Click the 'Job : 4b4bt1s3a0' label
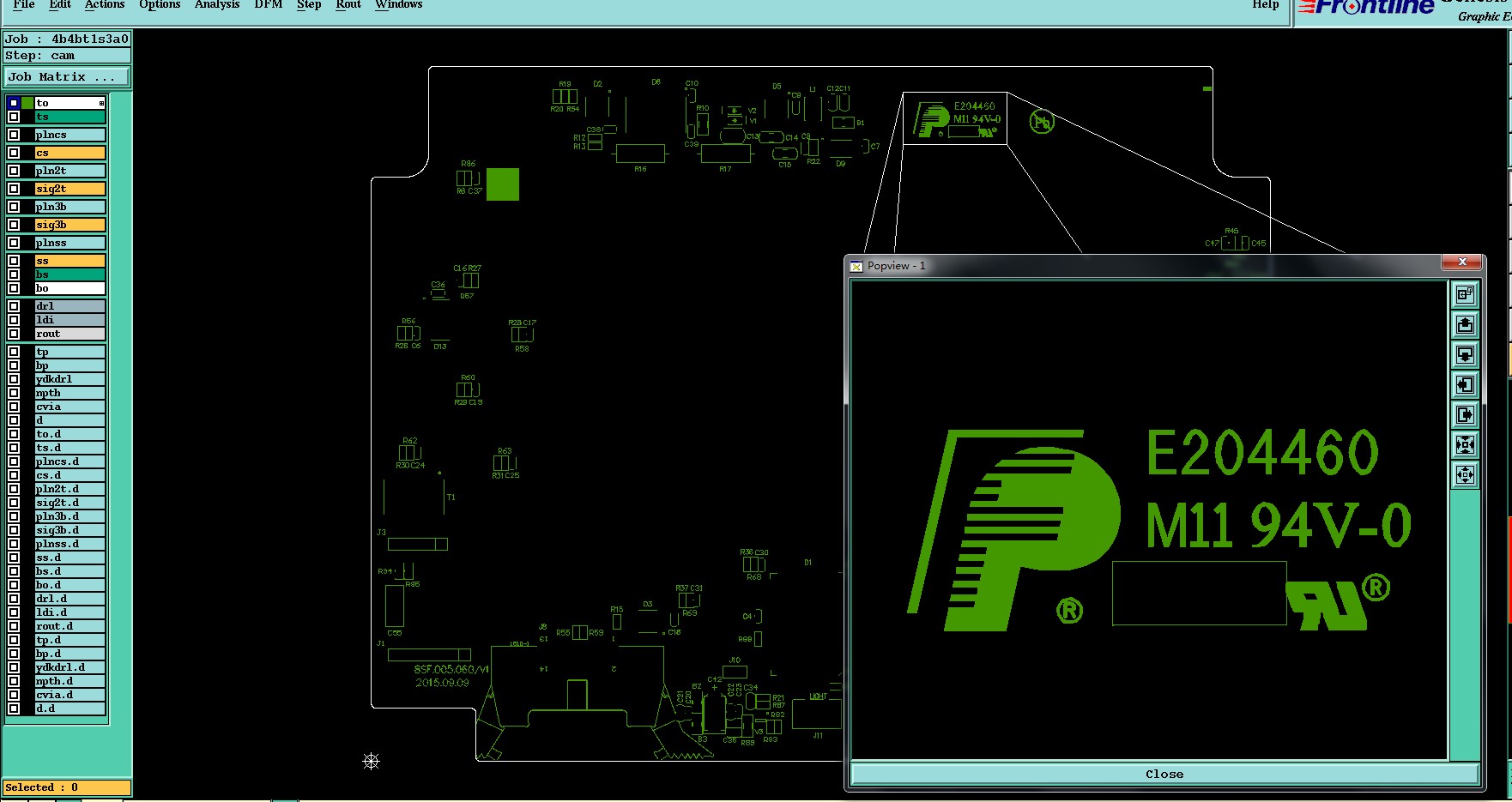The height and width of the screenshot is (802, 1512). tap(67, 39)
